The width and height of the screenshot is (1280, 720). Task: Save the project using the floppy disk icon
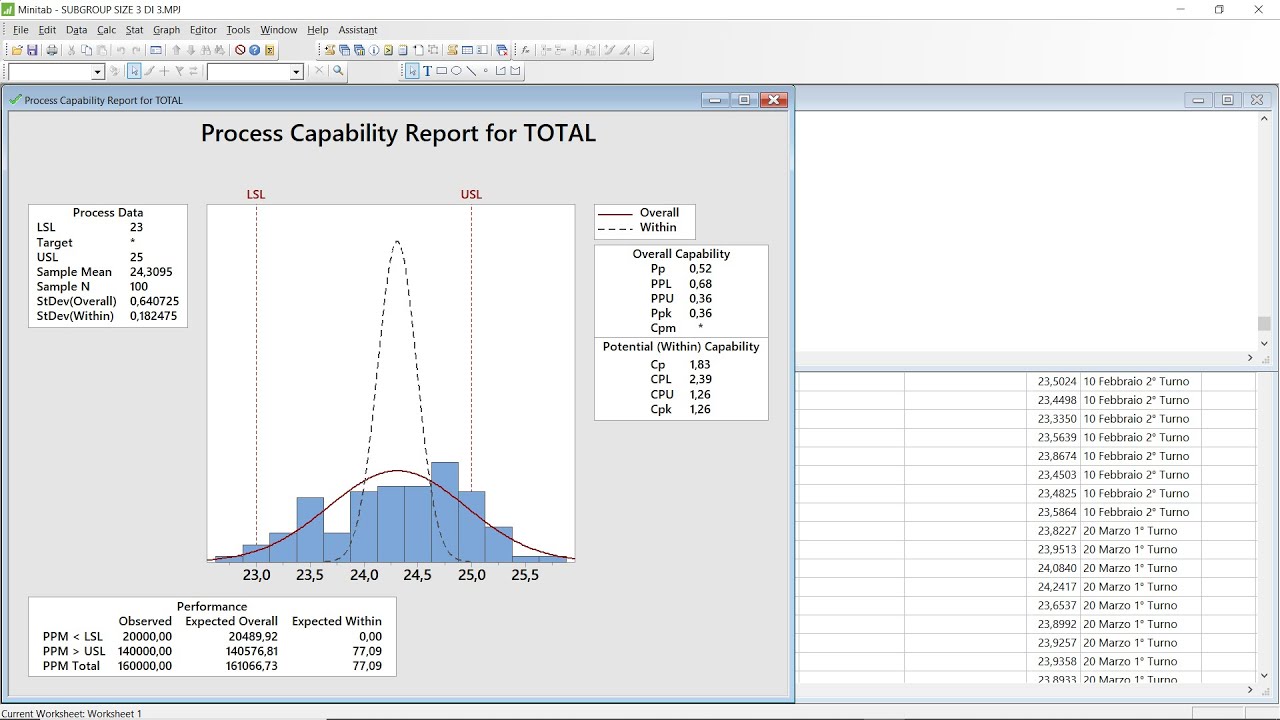coord(32,50)
